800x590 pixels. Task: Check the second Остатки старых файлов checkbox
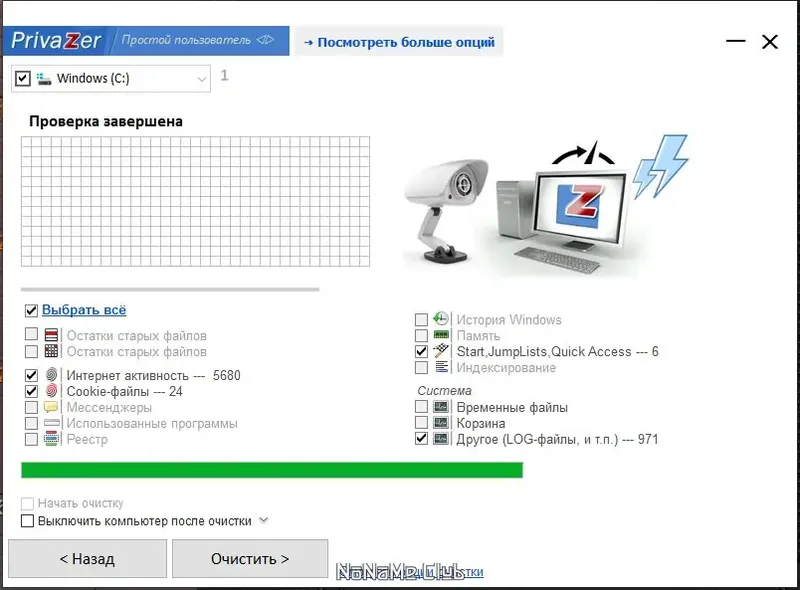(x=31, y=351)
